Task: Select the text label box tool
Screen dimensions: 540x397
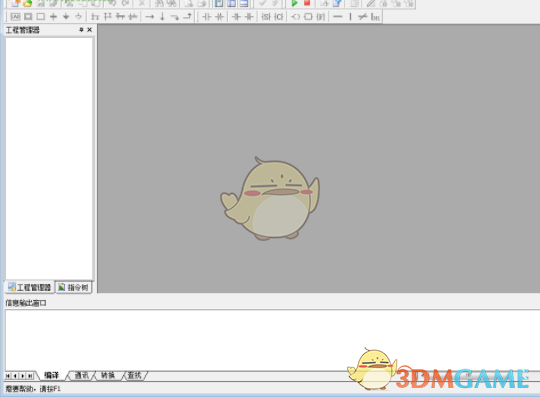Action: pyautogui.click(x=15, y=16)
